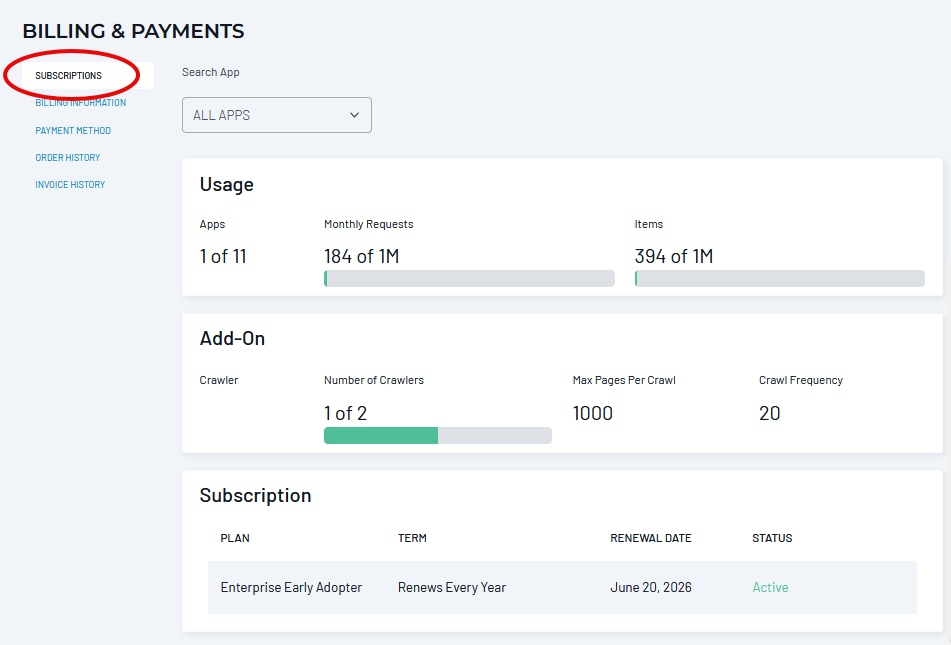This screenshot has width=951, height=645.
Task: Click the PLAN column header
Action: pos(235,538)
